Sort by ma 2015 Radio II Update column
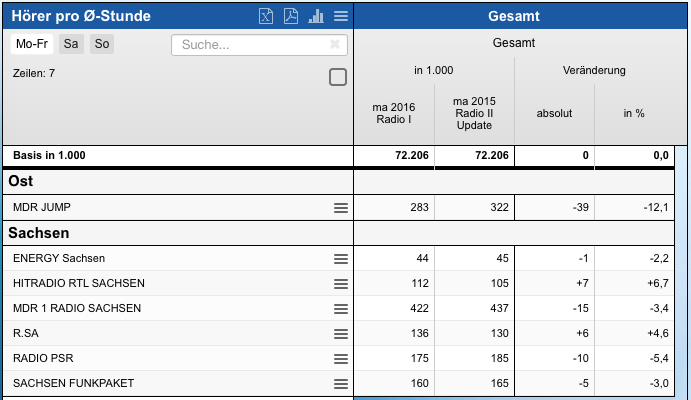 click(x=474, y=113)
